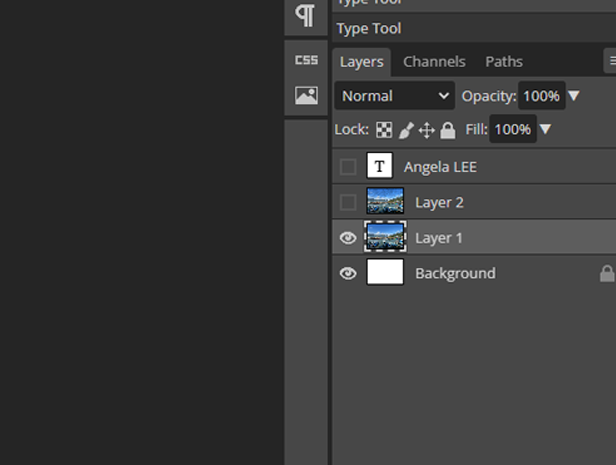The image size is (616, 465).
Task: Switch to the Paths tab
Action: click(504, 62)
